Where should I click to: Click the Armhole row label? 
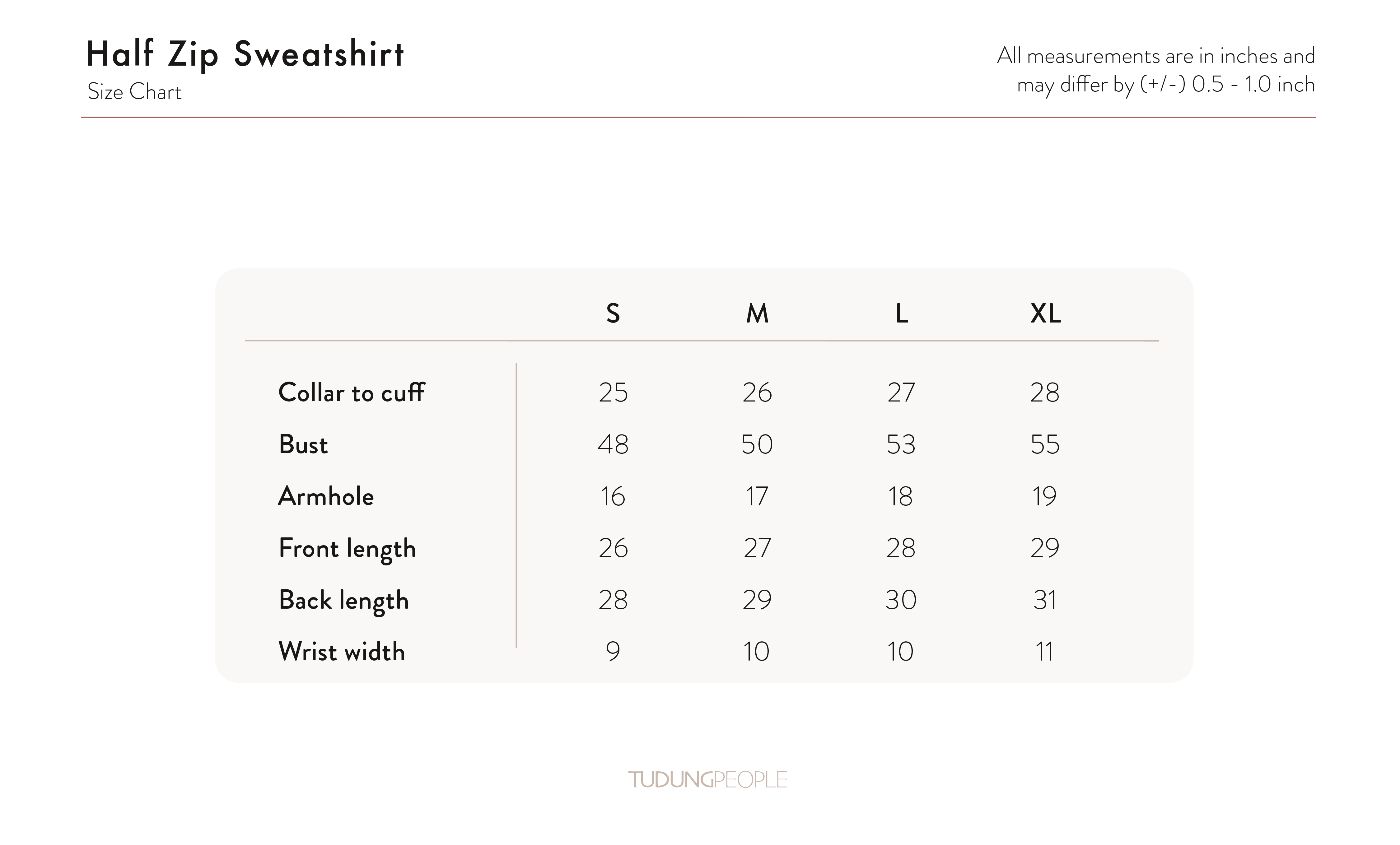click(326, 496)
